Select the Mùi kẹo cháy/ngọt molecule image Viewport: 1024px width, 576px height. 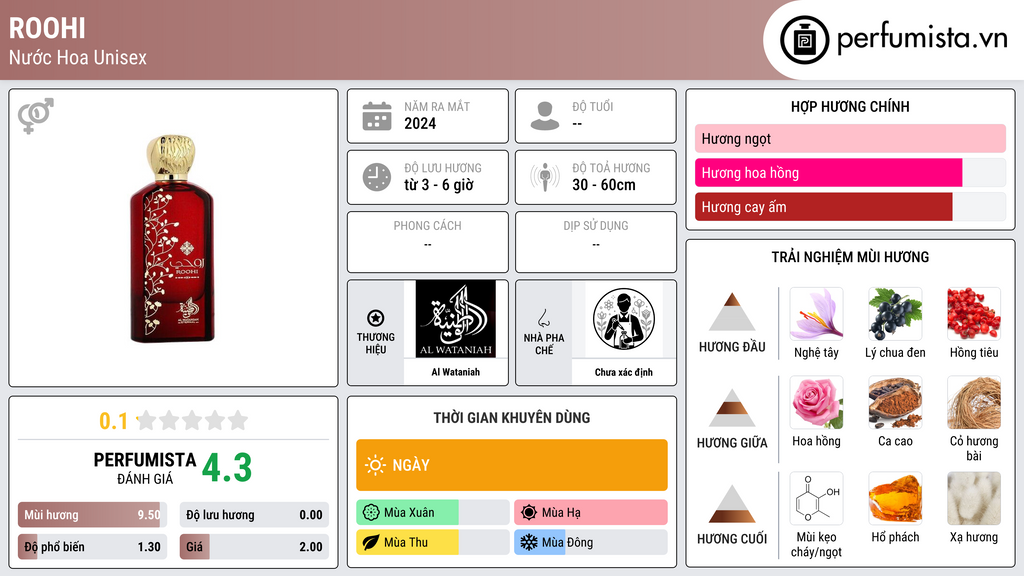816,498
